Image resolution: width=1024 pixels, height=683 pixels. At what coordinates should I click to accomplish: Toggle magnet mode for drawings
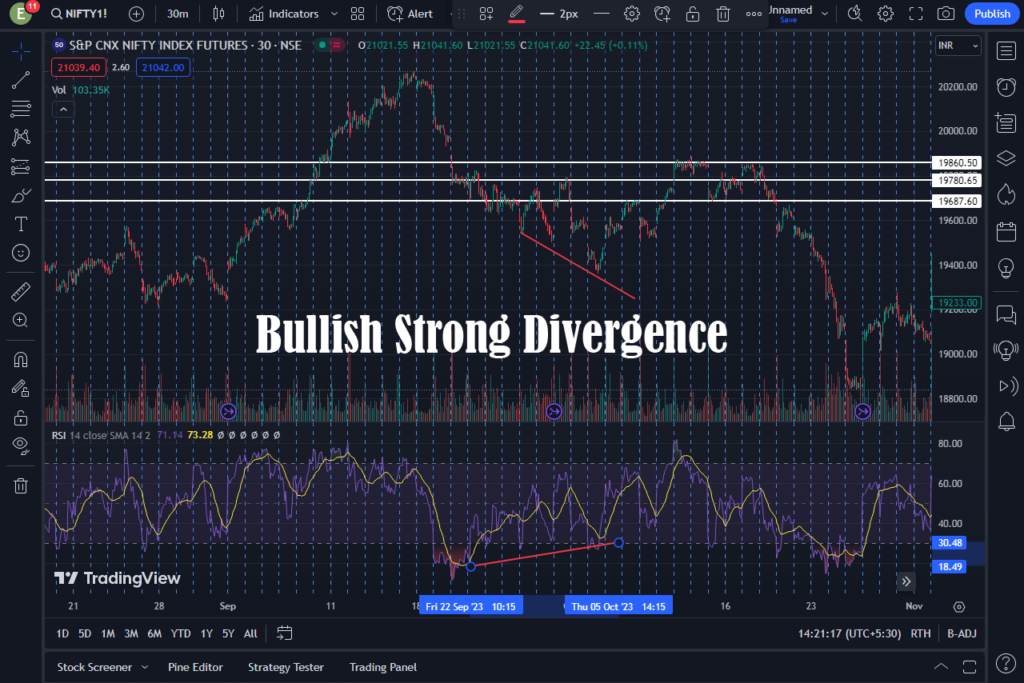[21, 360]
